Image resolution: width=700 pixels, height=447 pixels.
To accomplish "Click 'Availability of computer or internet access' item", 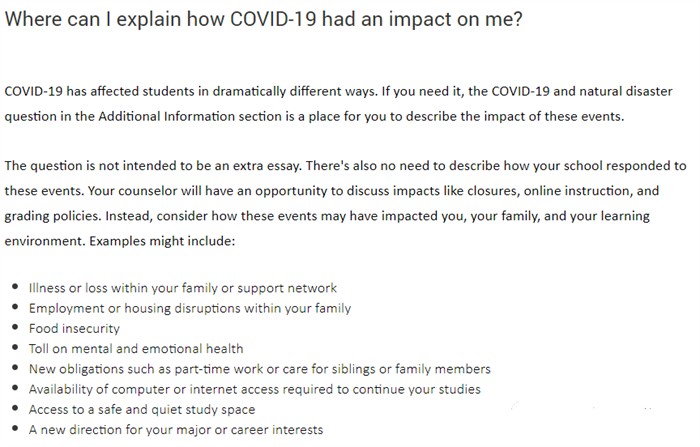I will pyautogui.click(x=254, y=389).
